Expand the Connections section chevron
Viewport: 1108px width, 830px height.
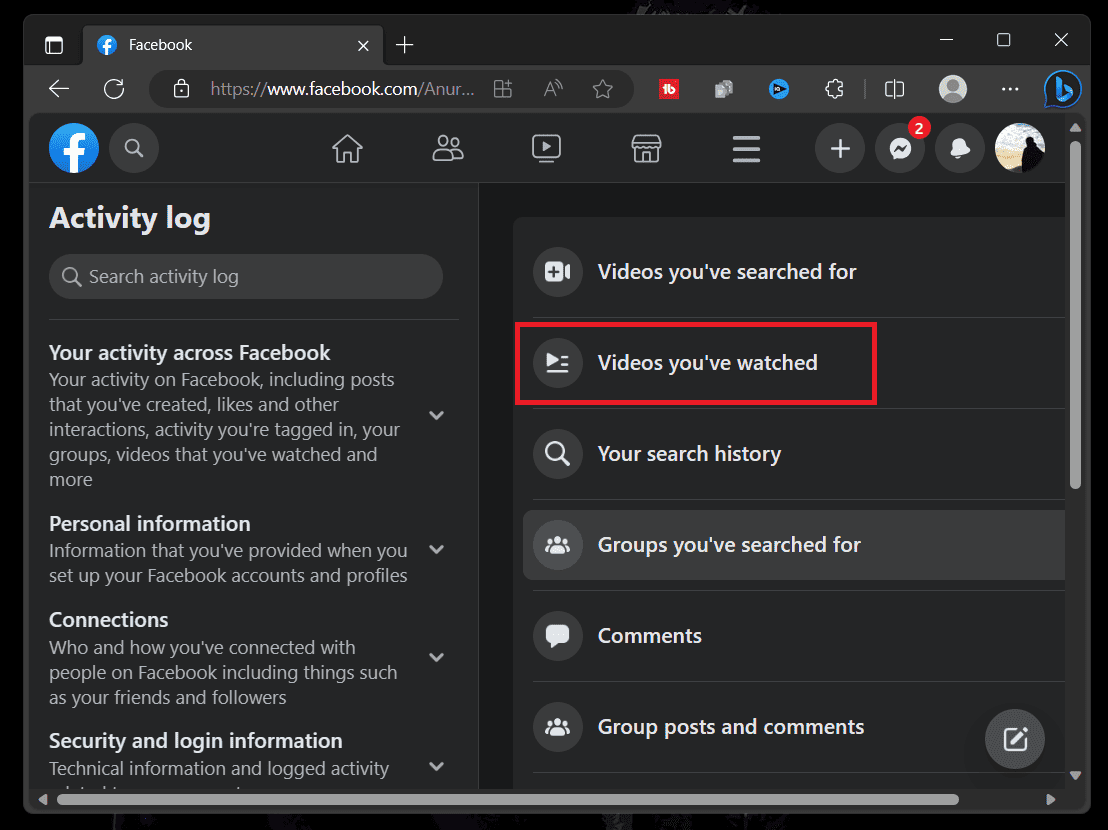(437, 658)
